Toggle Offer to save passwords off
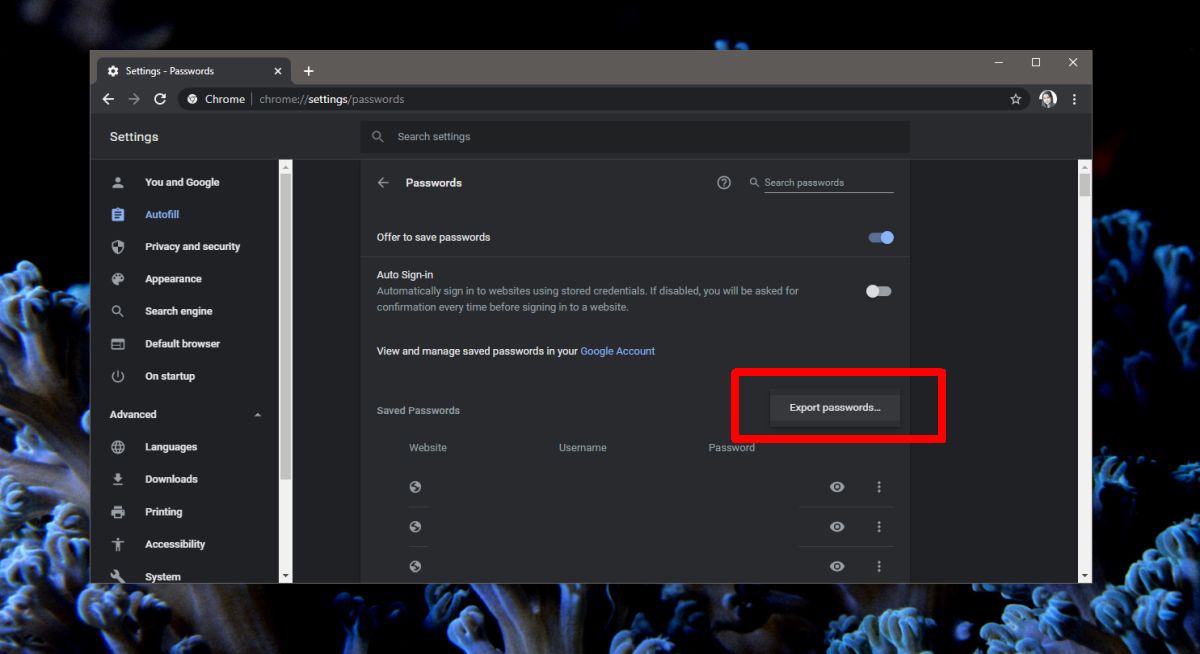This screenshot has width=1200, height=654. (881, 237)
